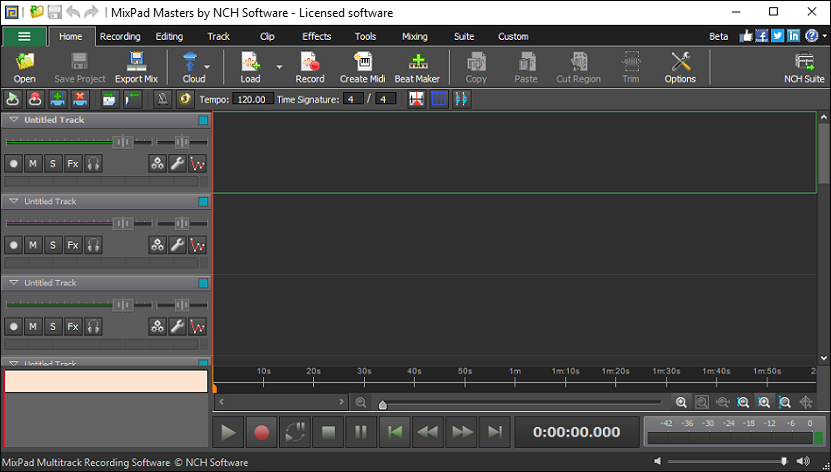
Task: Collapse the third Untitled Track triangle
Action: [14, 283]
